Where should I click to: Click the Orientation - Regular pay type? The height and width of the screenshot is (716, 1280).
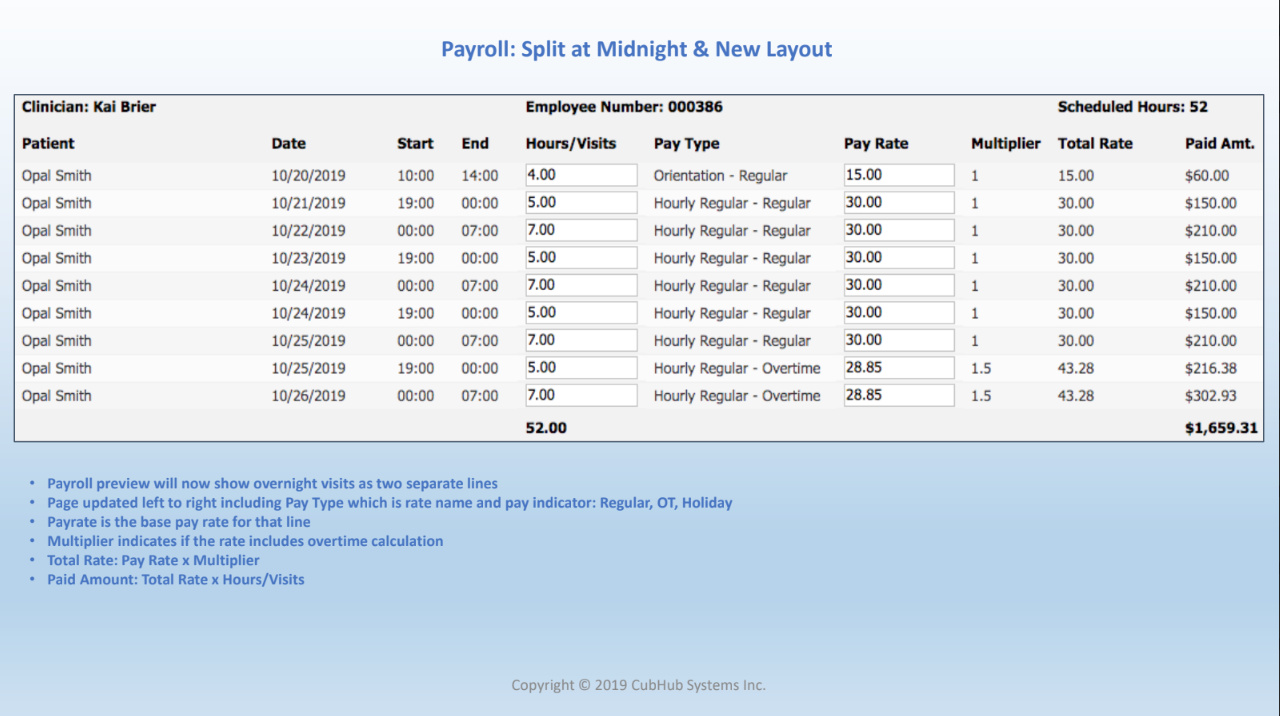[x=720, y=175]
